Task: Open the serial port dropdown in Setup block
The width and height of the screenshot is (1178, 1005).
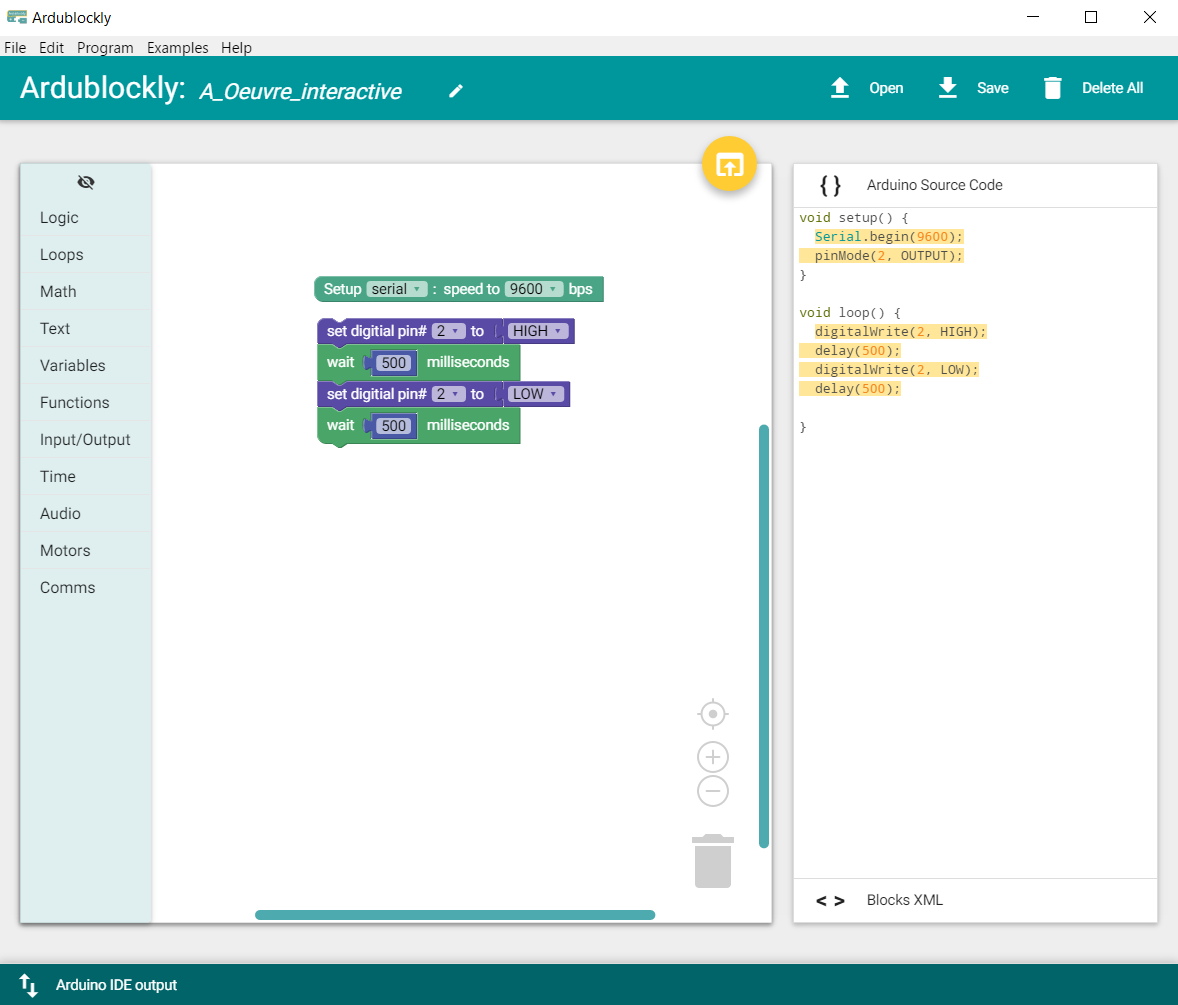Action: click(397, 289)
